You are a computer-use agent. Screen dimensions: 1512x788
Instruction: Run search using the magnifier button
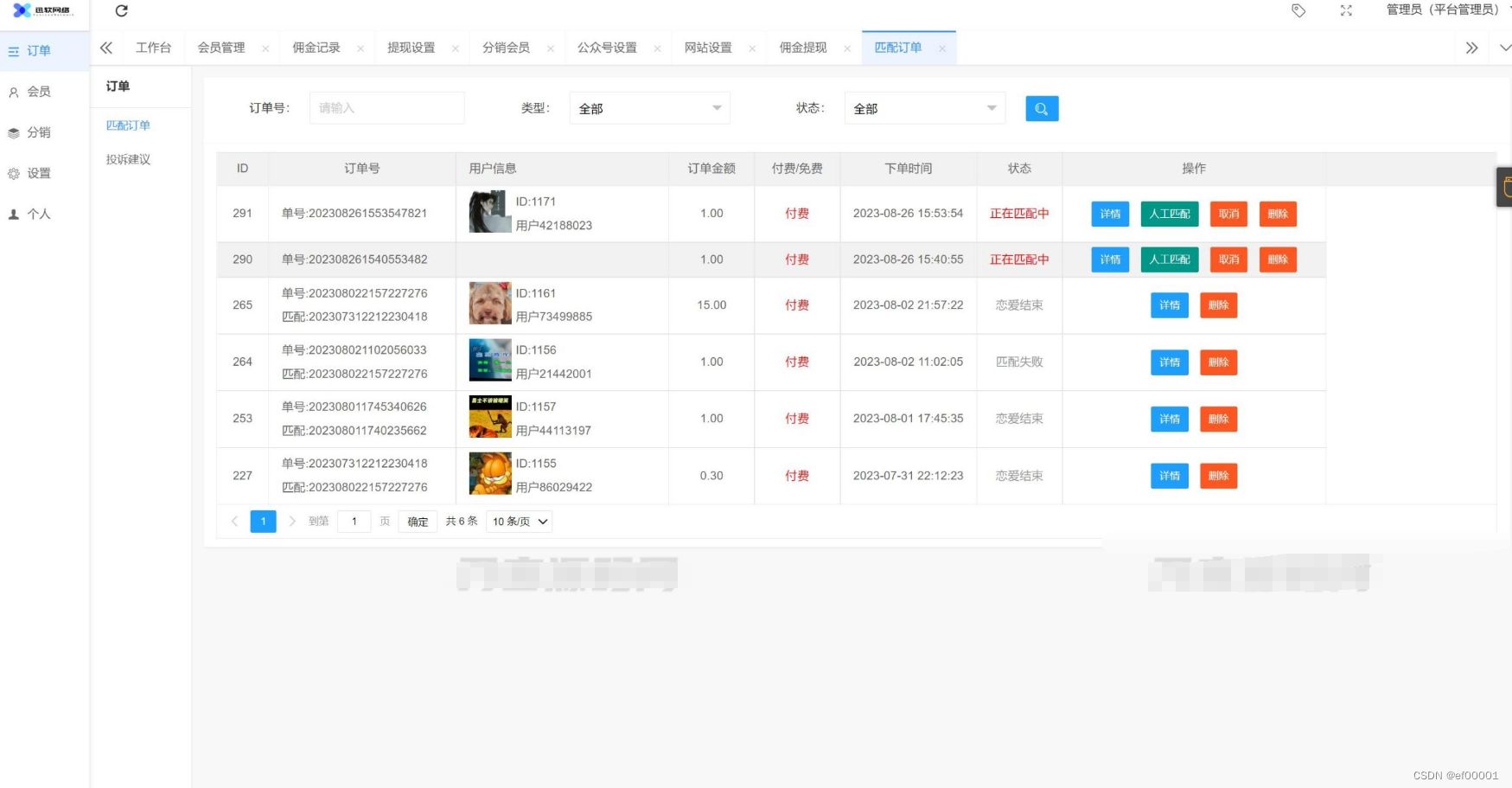click(1041, 108)
